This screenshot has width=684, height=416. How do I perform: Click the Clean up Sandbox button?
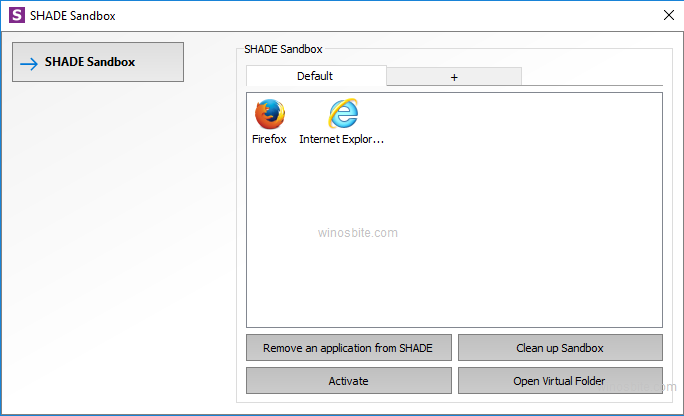click(560, 348)
